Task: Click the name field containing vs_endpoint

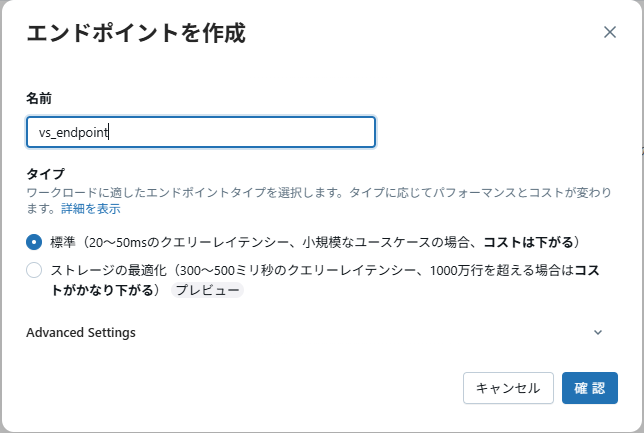Action: pos(200,132)
